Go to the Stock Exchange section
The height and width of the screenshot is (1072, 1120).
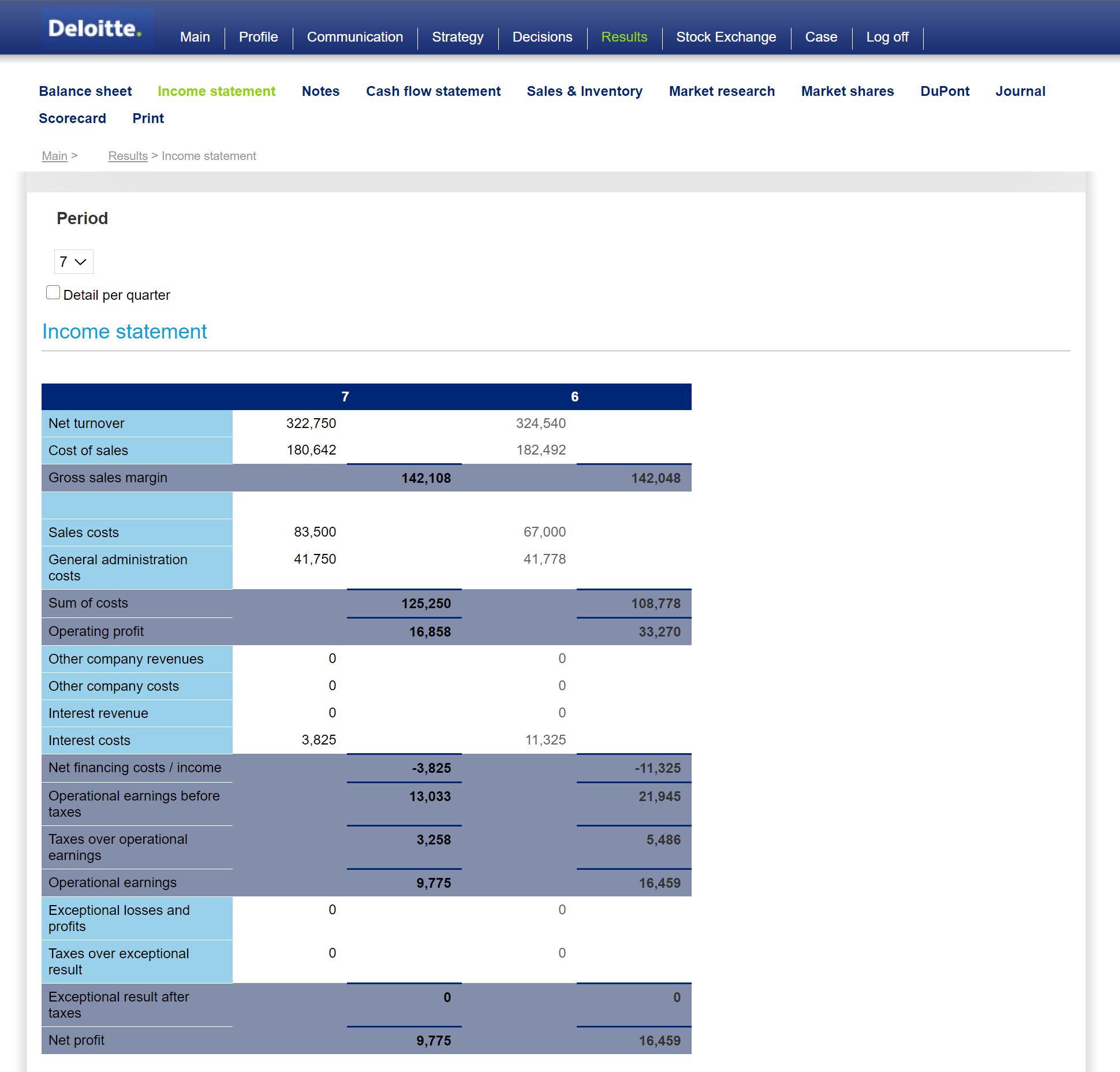click(726, 37)
